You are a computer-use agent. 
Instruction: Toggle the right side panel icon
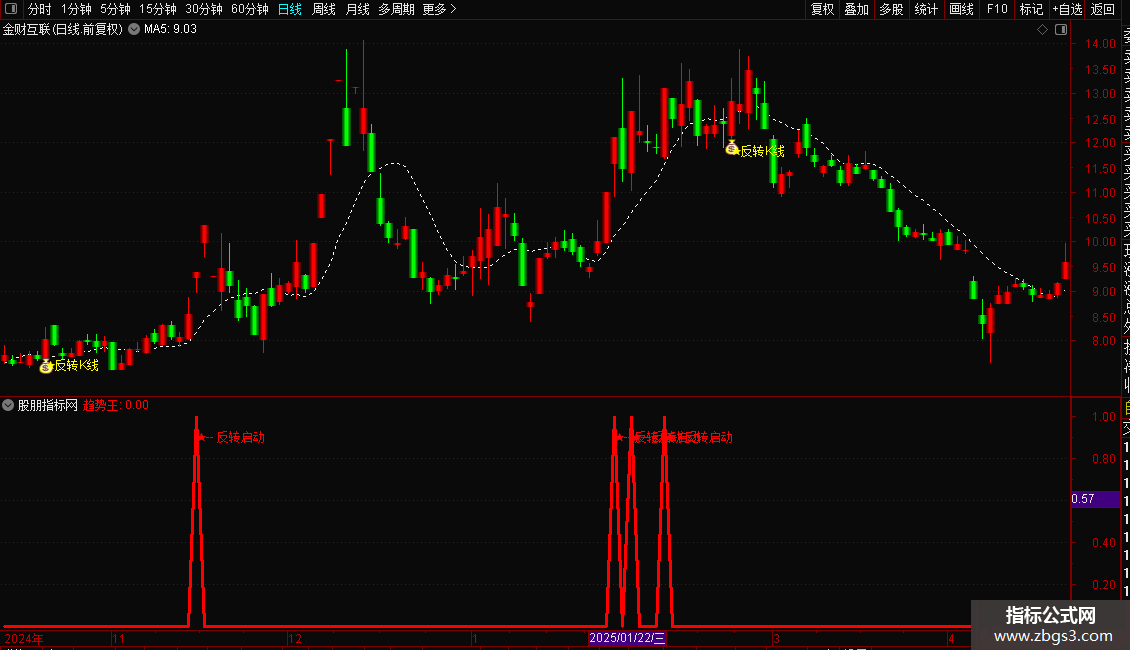click(x=1061, y=30)
